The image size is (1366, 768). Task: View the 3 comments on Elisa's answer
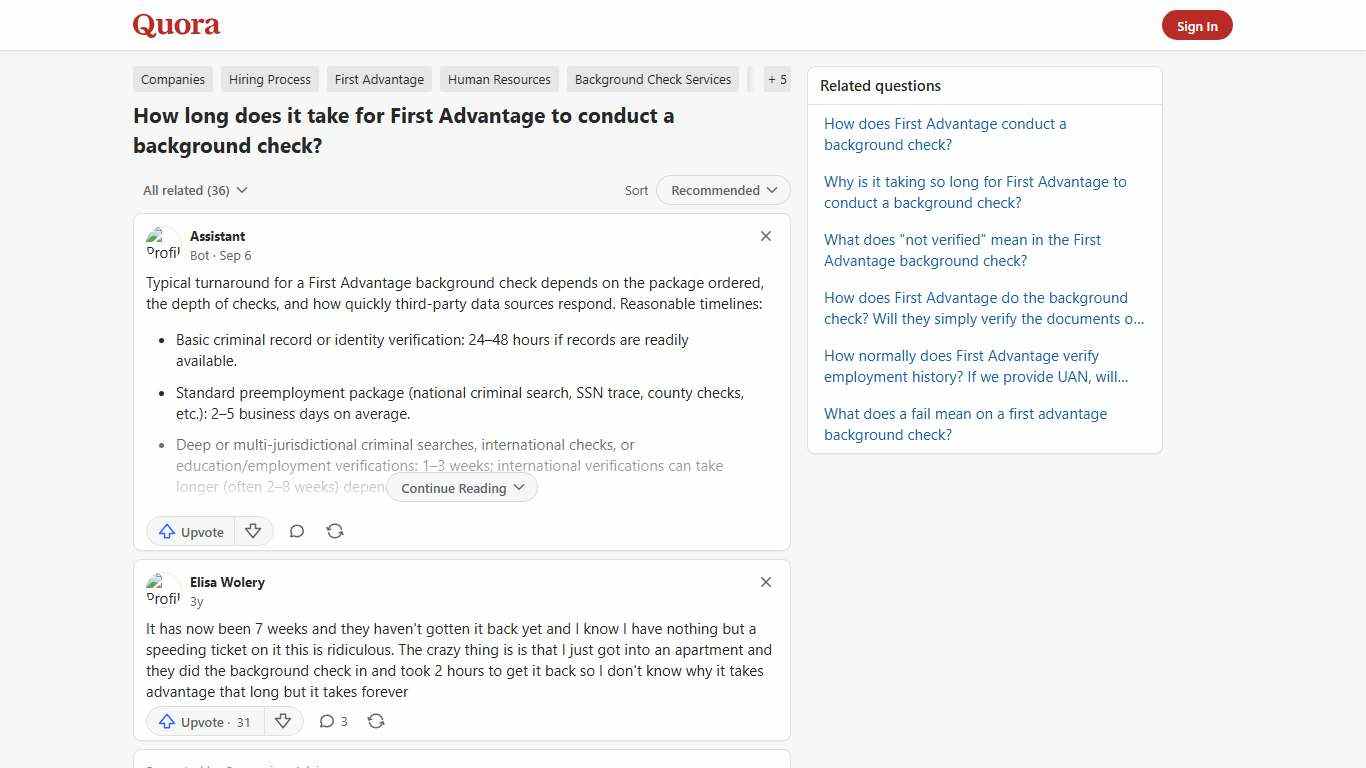(x=333, y=721)
